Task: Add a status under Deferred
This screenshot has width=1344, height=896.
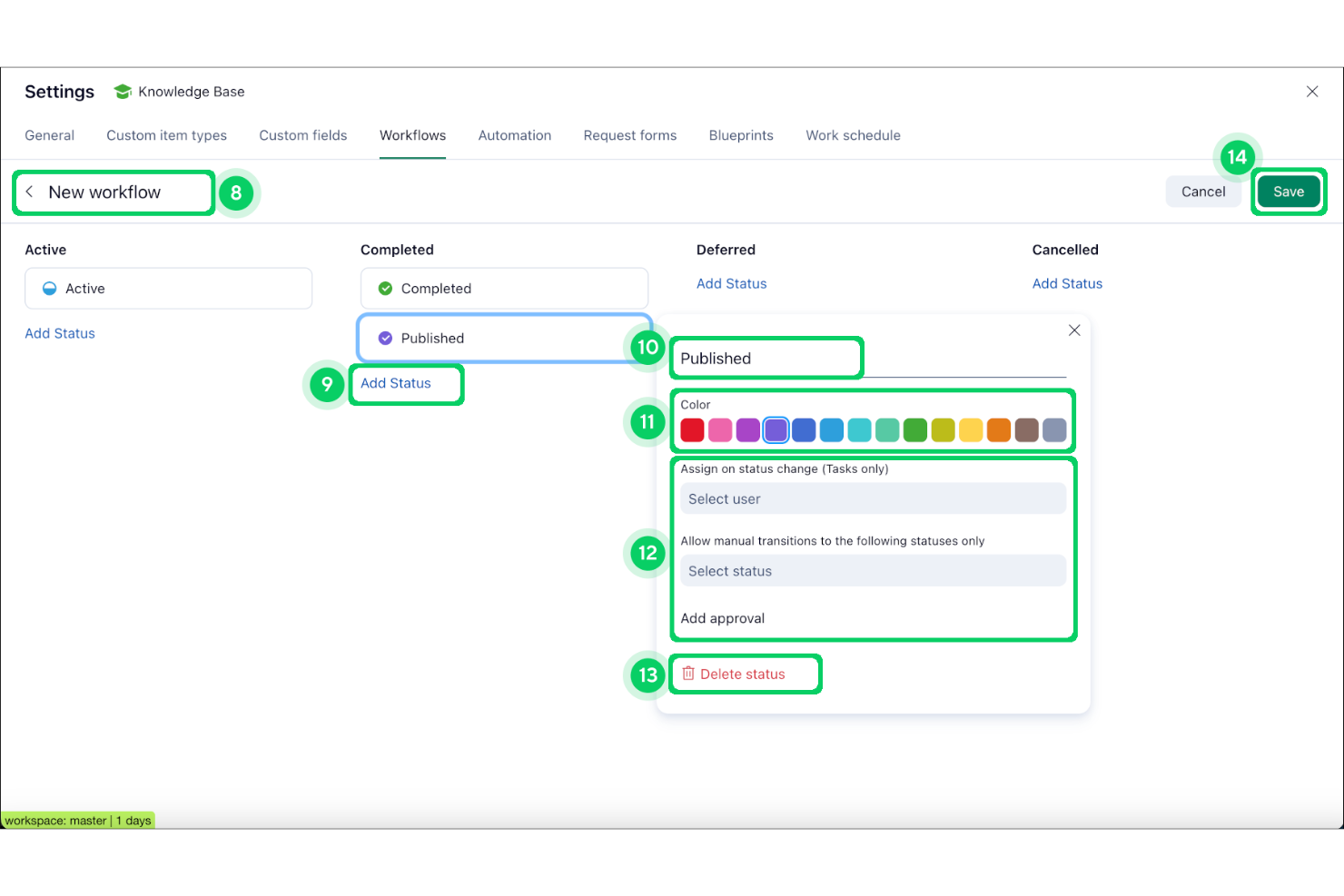Action: [x=731, y=283]
